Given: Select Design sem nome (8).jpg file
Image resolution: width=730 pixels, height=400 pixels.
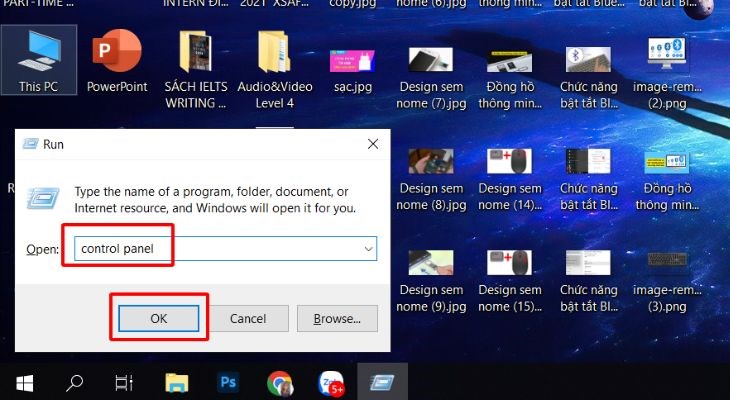Looking at the screenshot, I should [431, 179].
